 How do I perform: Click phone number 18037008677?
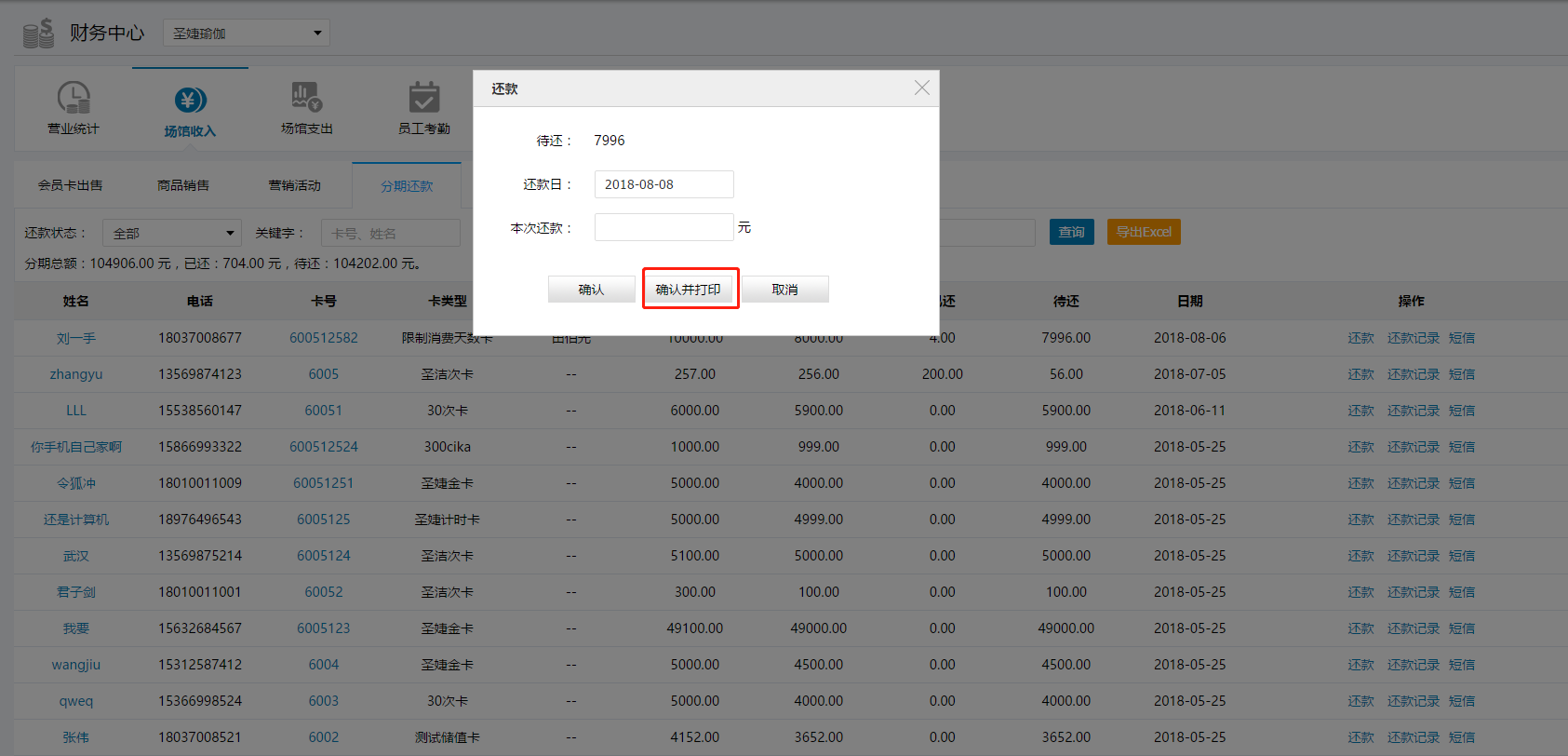point(200,338)
